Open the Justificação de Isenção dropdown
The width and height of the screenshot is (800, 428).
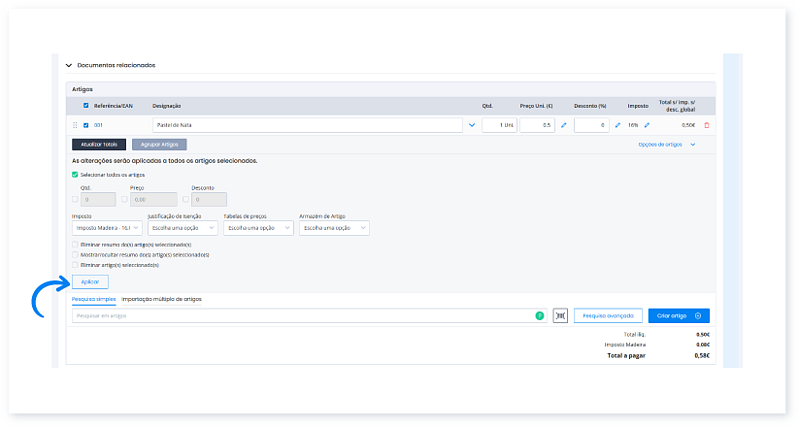(x=181, y=228)
